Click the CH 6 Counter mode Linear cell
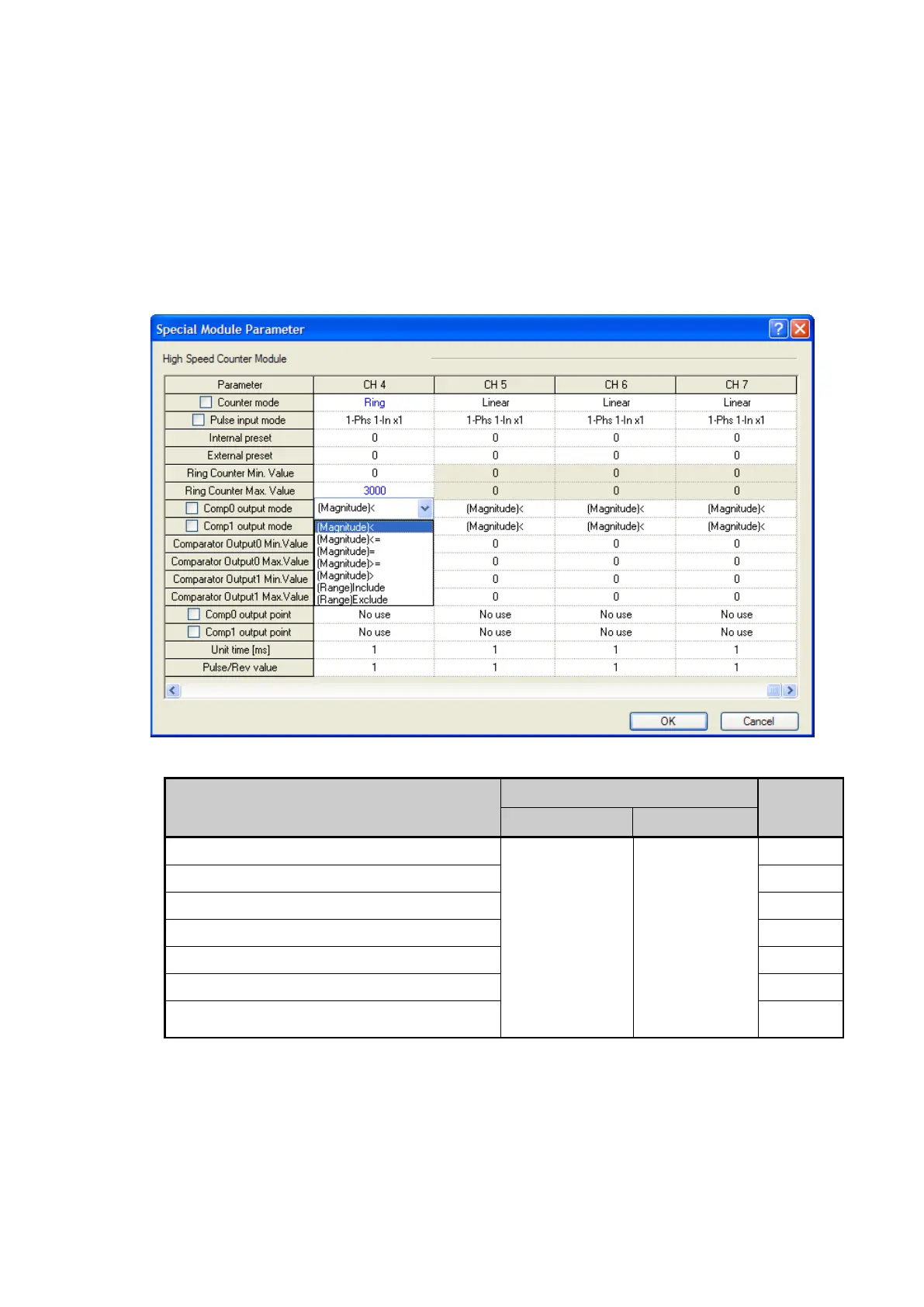Image resolution: width=924 pixels, height=1307 pixels. click(x=616, y=402)
